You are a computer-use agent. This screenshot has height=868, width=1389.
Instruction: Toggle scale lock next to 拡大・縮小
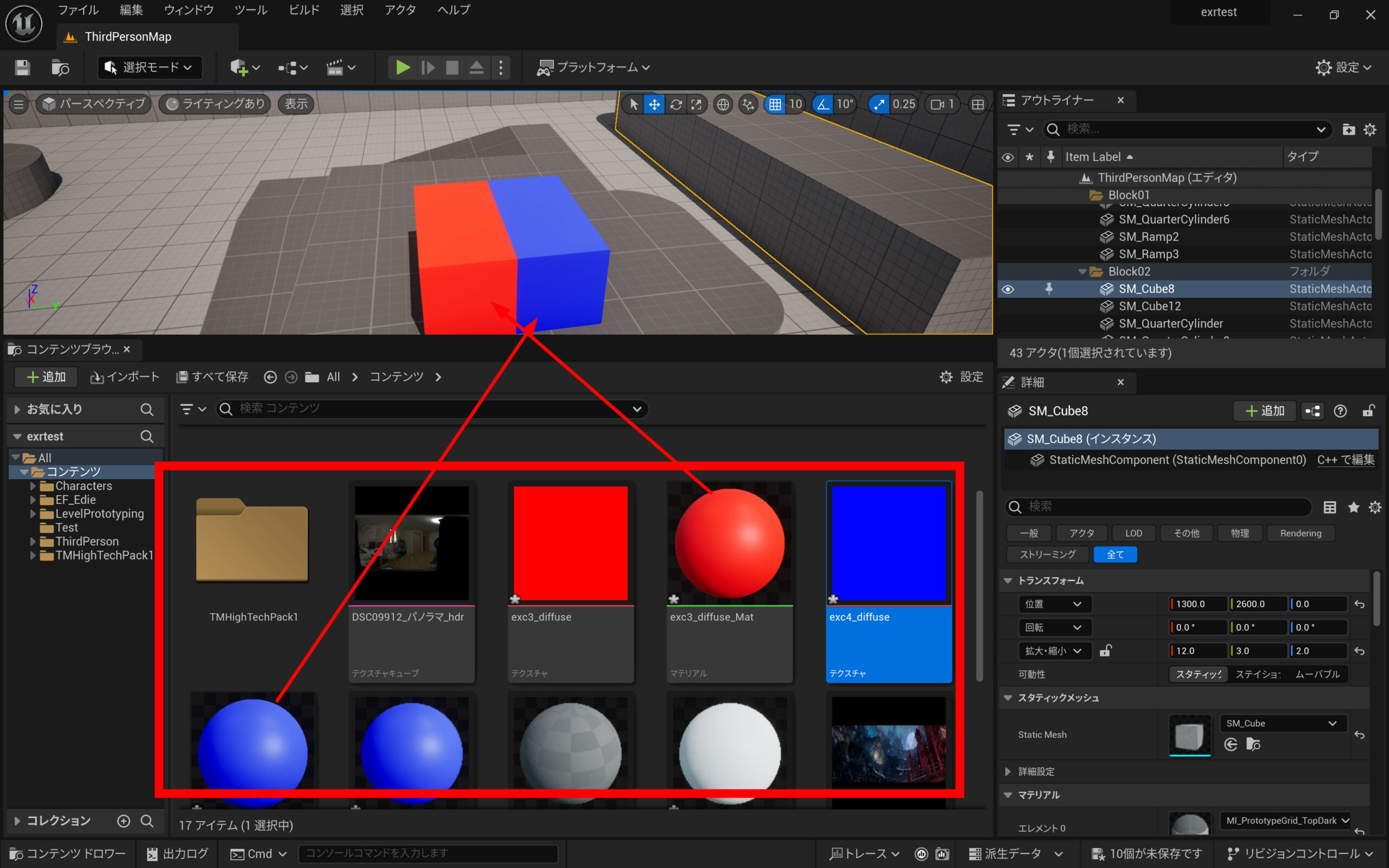click(1105, 650)
